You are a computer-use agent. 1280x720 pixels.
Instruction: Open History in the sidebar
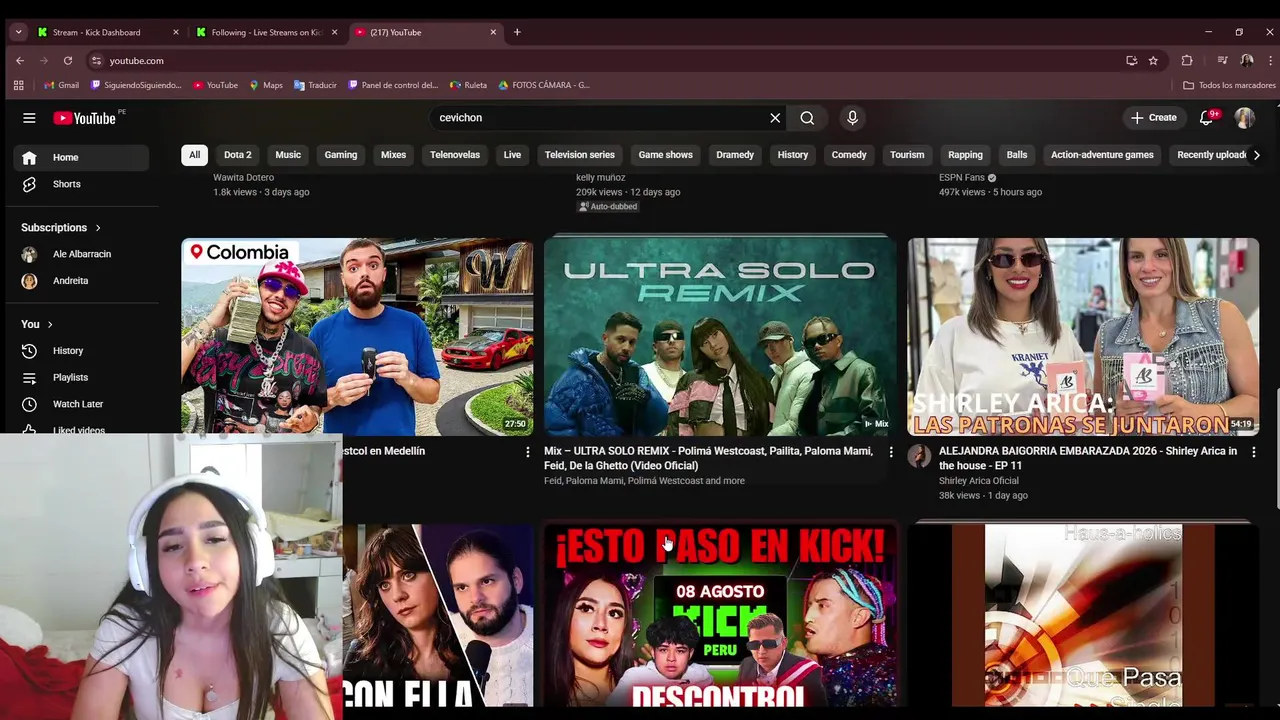tap(81, 351)
